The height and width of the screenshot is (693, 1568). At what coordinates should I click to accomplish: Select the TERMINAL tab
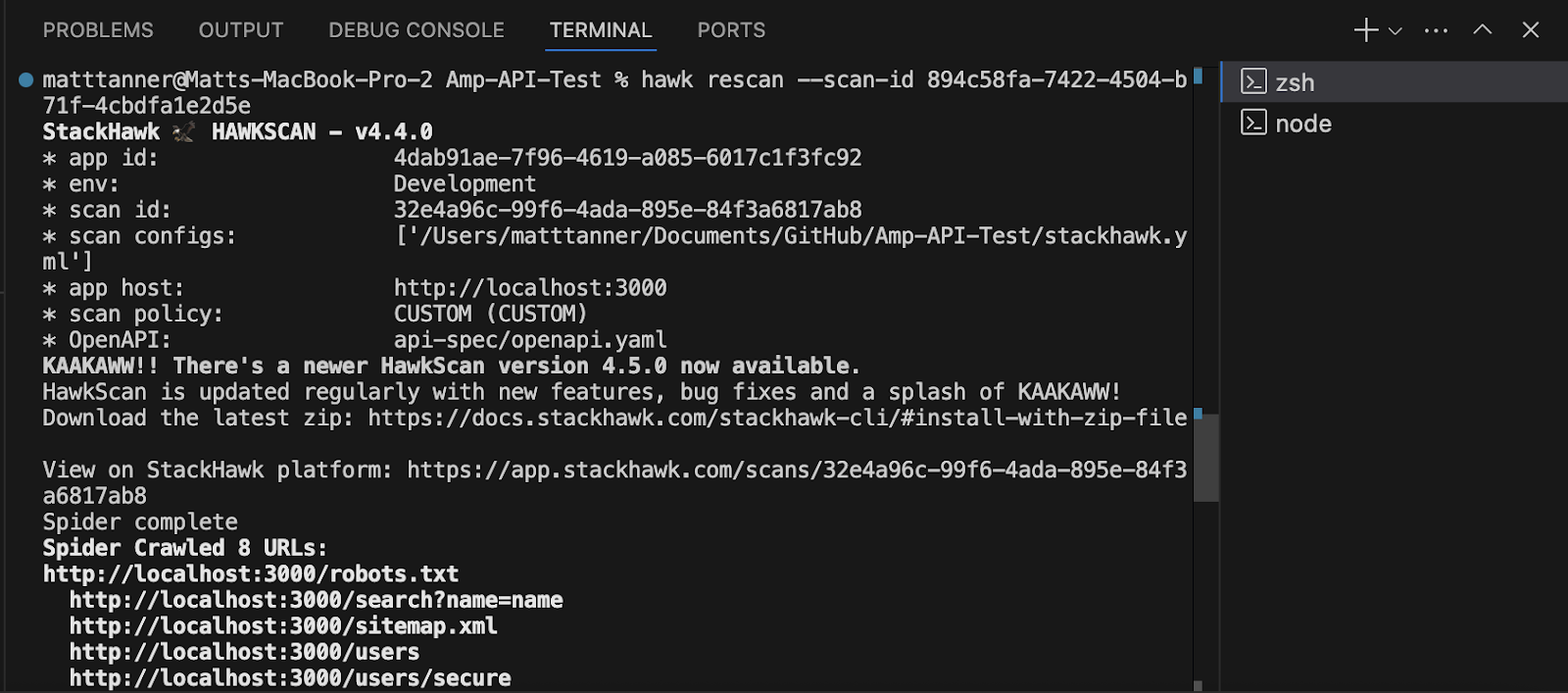601,30
